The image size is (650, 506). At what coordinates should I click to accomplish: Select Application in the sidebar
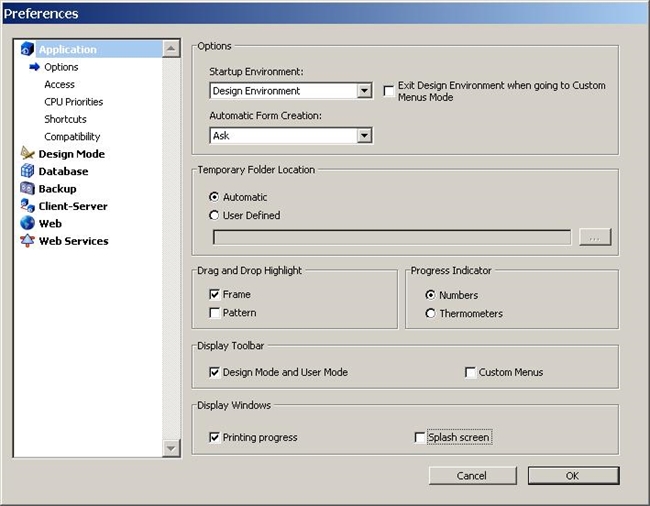point(68,49)
